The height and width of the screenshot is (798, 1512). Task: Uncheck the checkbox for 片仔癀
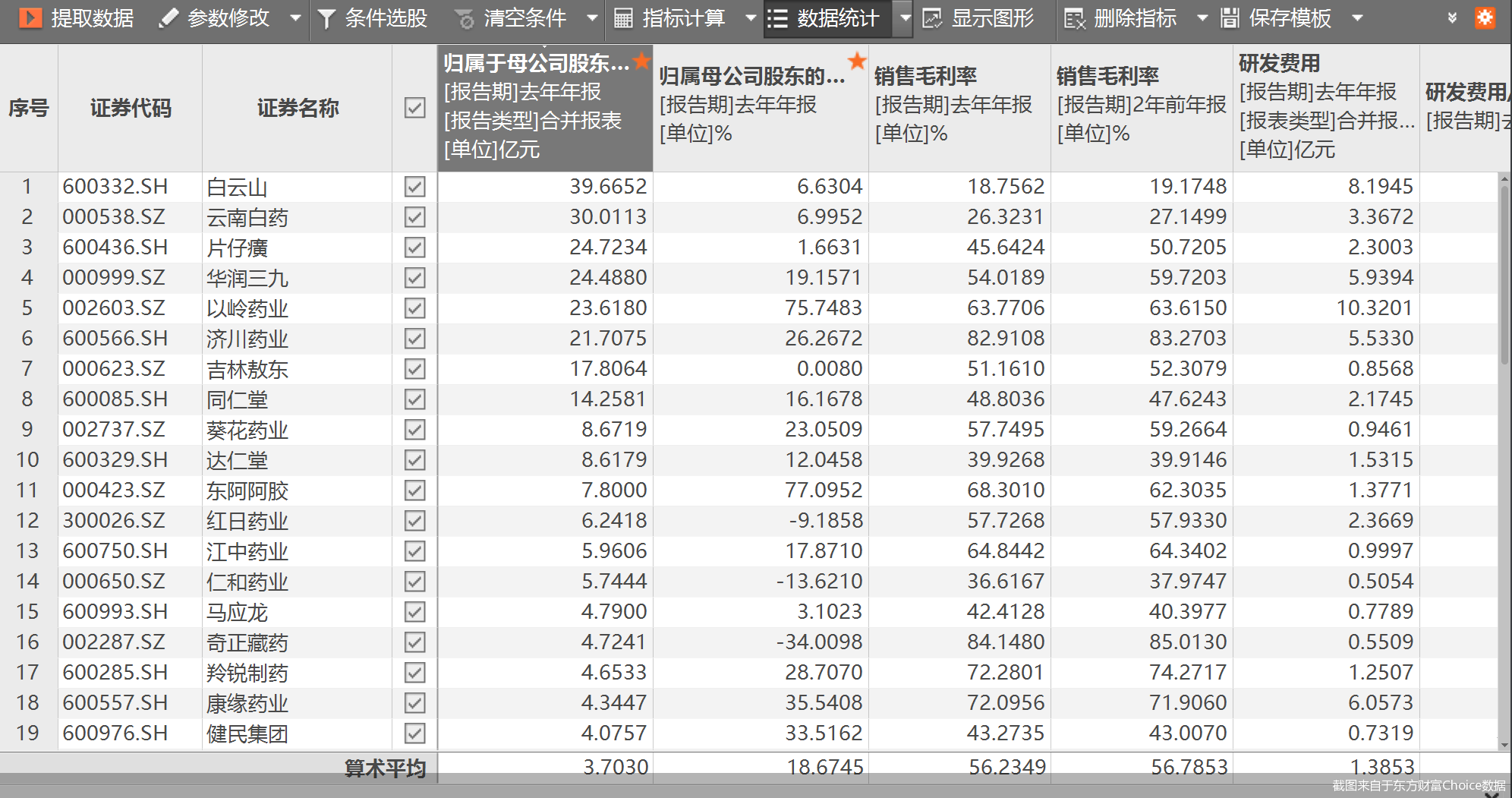(x=414, y=248)
